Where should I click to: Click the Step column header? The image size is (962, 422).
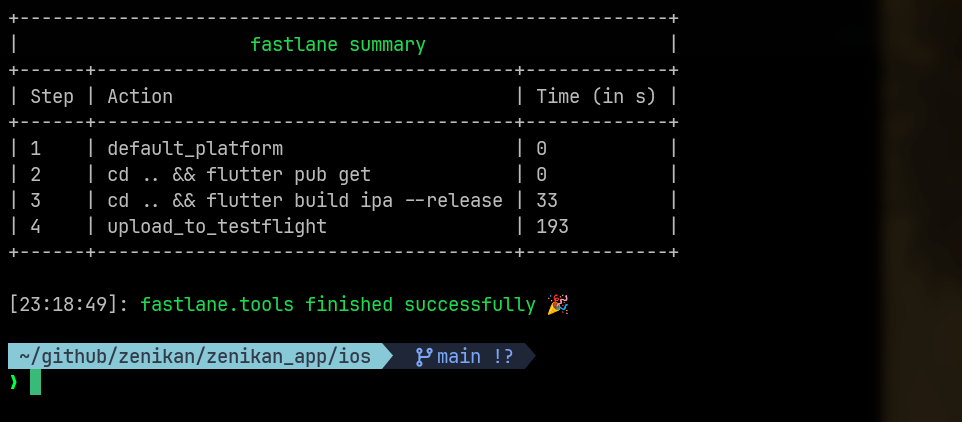pos(52,96)
